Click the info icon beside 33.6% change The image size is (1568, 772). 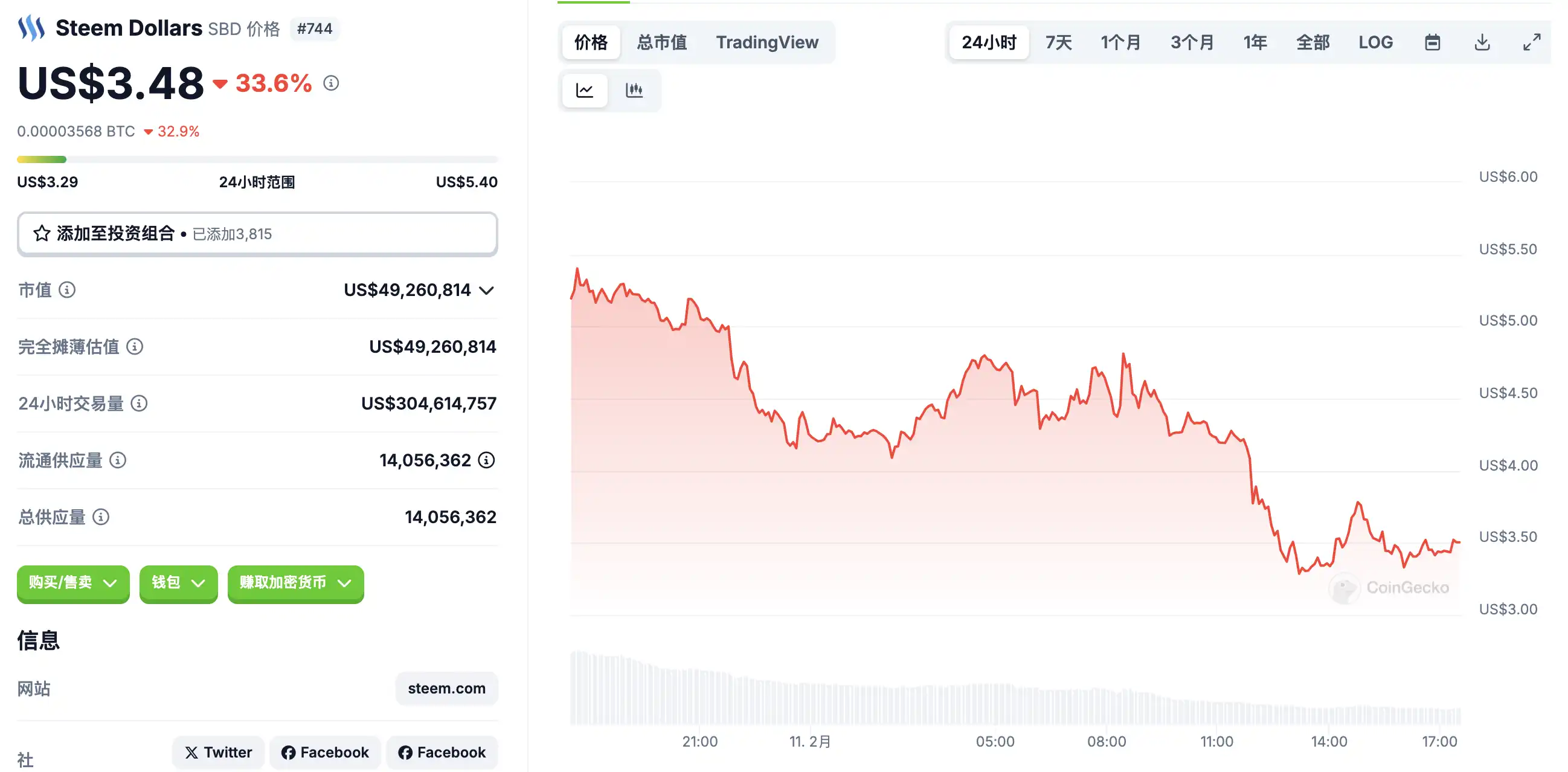click(x=331, y=83)
